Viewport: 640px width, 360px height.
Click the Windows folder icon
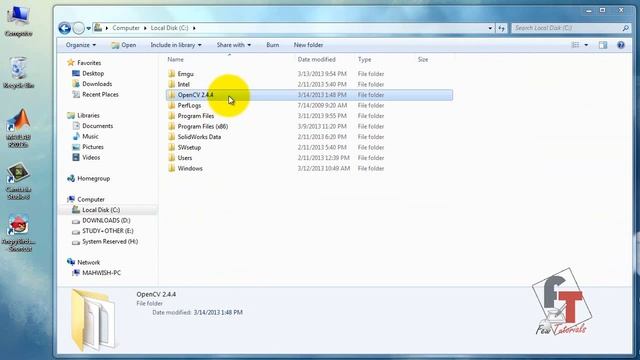[171, 168]
